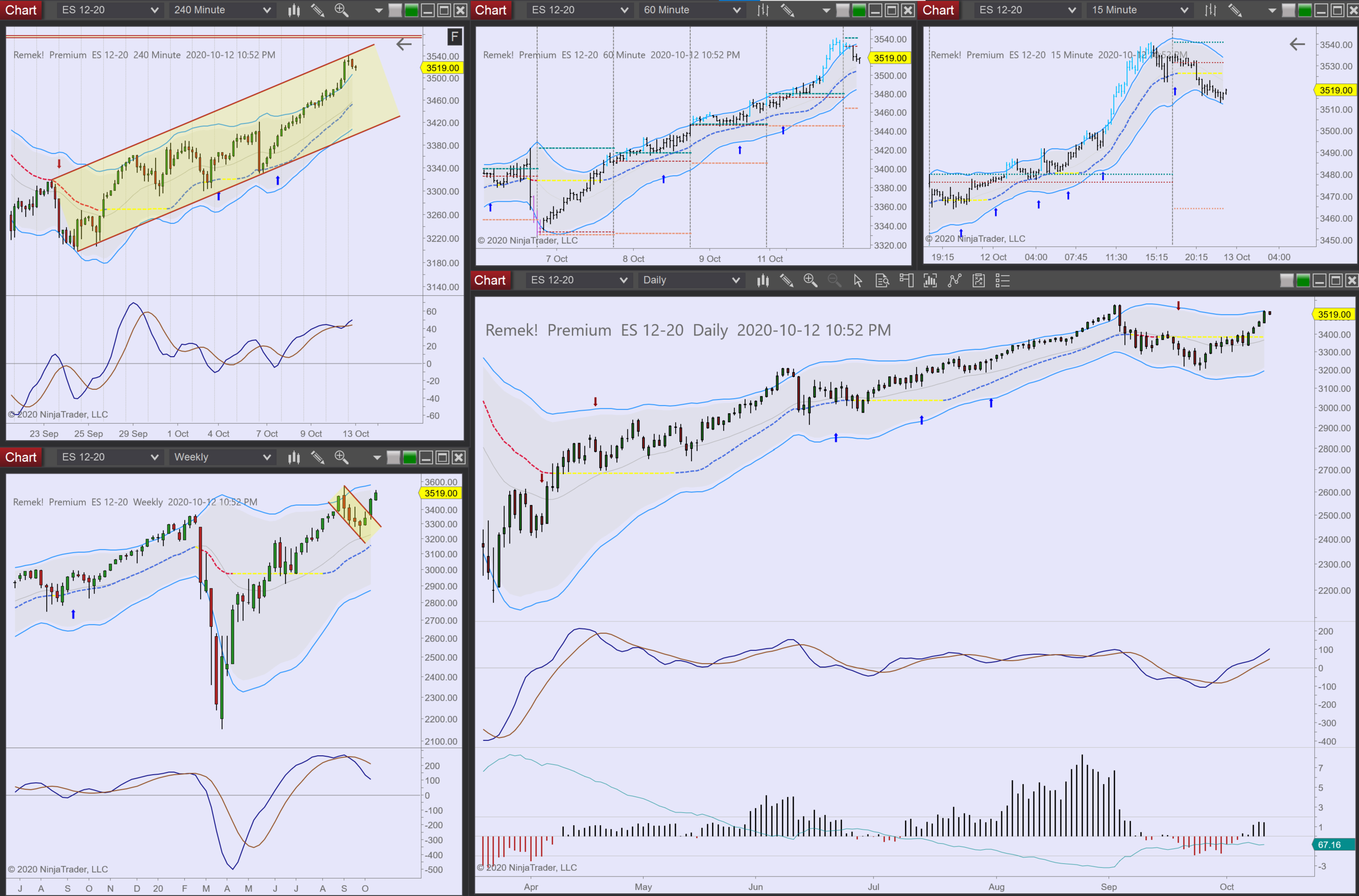Click yellow 3519.00 price marker on Daily axis

click(x=1334, y=314)
